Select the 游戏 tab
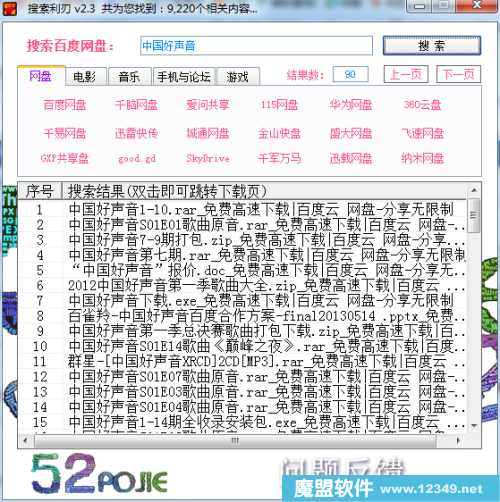The width and height of the screenshot is (500, 502). [238, 77]
